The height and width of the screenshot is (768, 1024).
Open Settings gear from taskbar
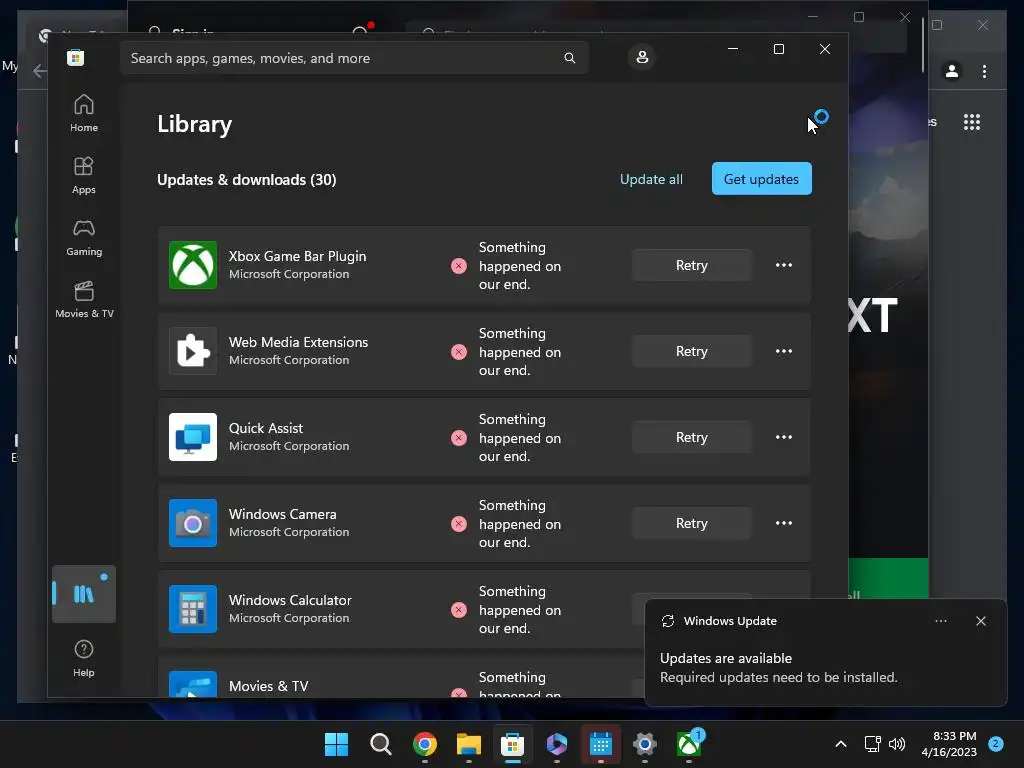[645, 744]
